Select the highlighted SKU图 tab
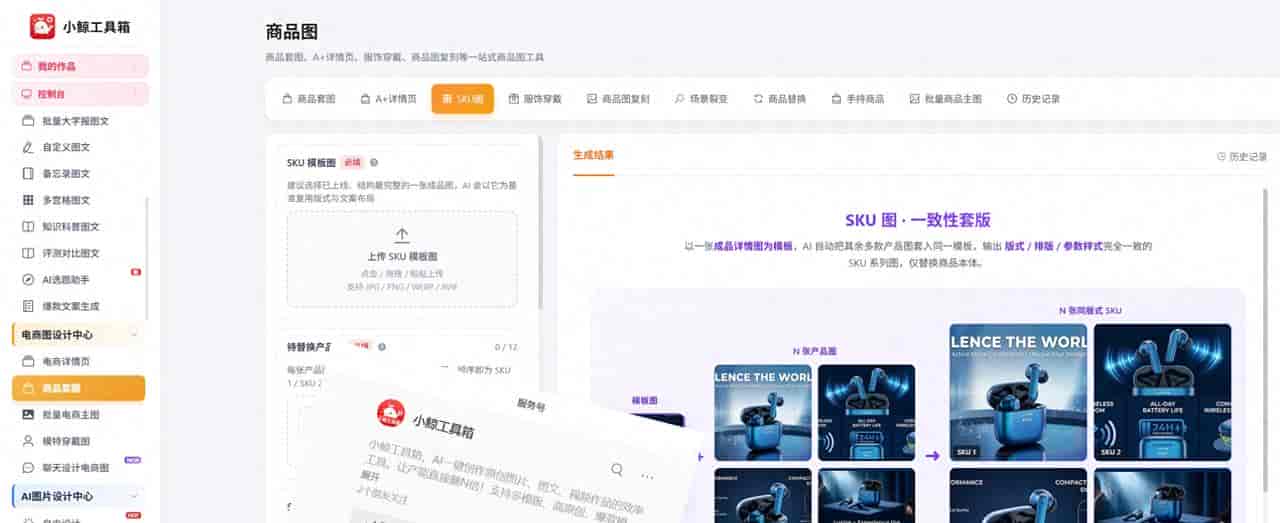Screen dimensions: 1280x523 pyautogui.click(x=462, y=99)
